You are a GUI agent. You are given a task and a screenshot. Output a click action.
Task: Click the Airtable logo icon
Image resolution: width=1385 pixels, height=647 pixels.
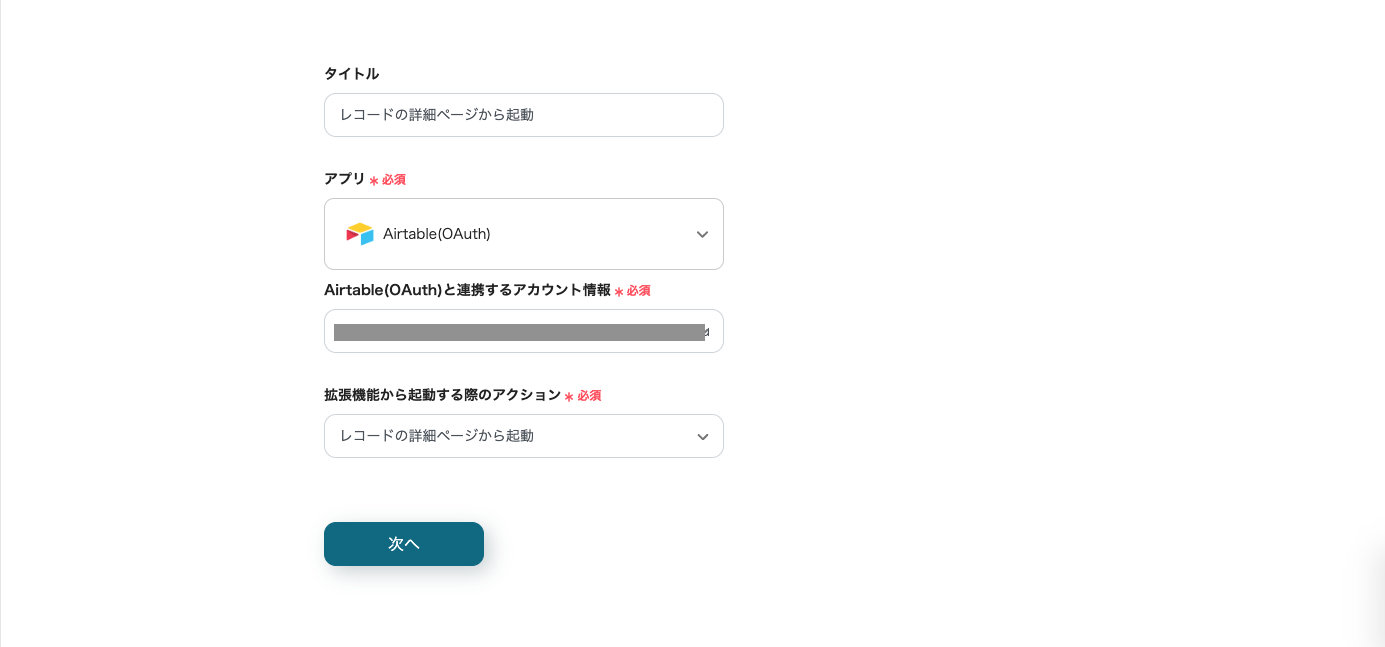[359, 234]
